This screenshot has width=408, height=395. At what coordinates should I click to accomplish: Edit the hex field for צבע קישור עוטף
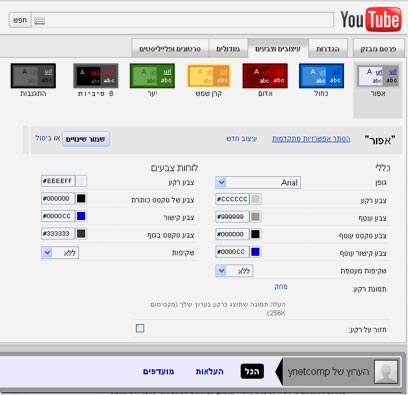tap(232, 252)
